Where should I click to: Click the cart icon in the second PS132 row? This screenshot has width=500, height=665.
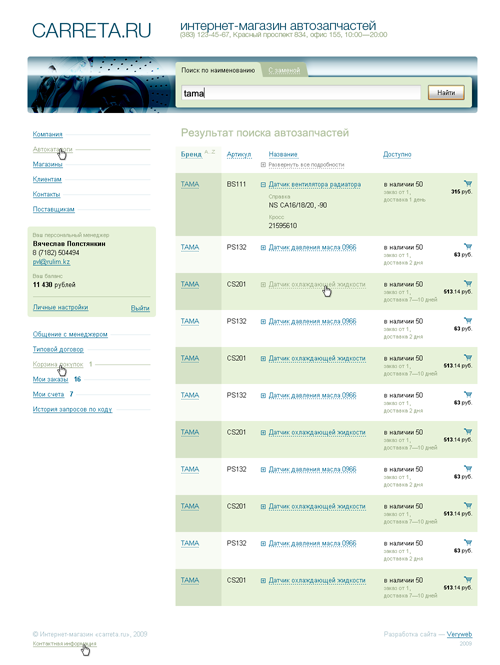click(x=468, y=320)
